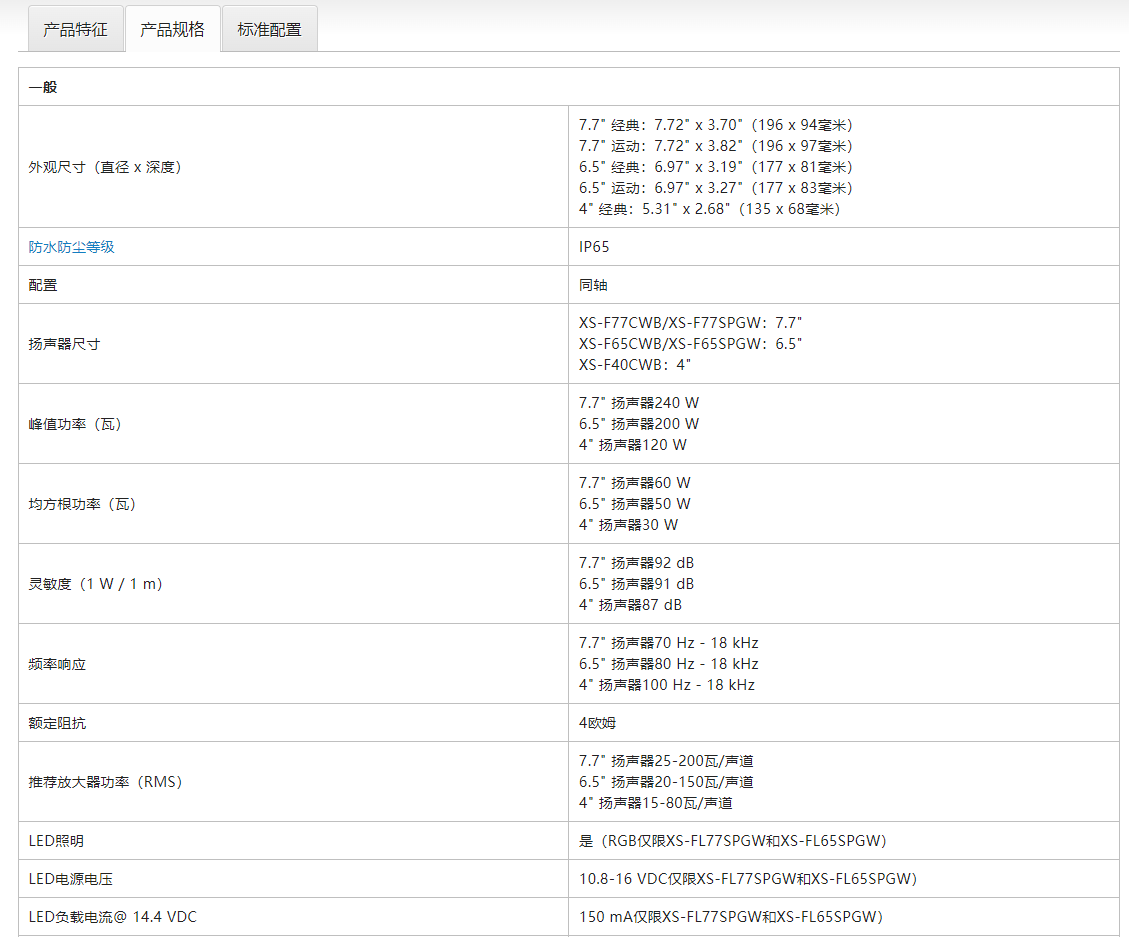1129x937 pixels.
Task: Click the 6.5" 经典 dimension line
Action: click(716, 167)
